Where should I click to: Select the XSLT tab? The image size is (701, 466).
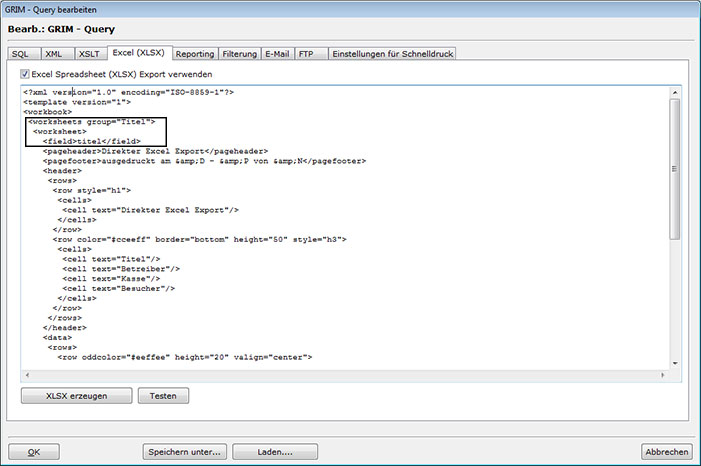click(88, 54)
